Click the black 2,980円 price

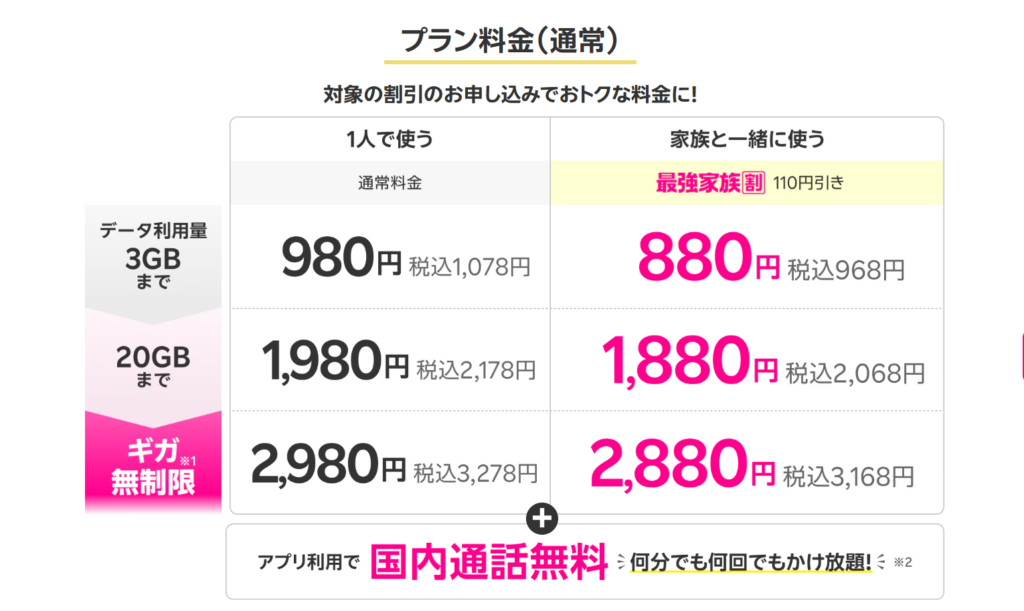pyautogui.click(x=329, y=466)
